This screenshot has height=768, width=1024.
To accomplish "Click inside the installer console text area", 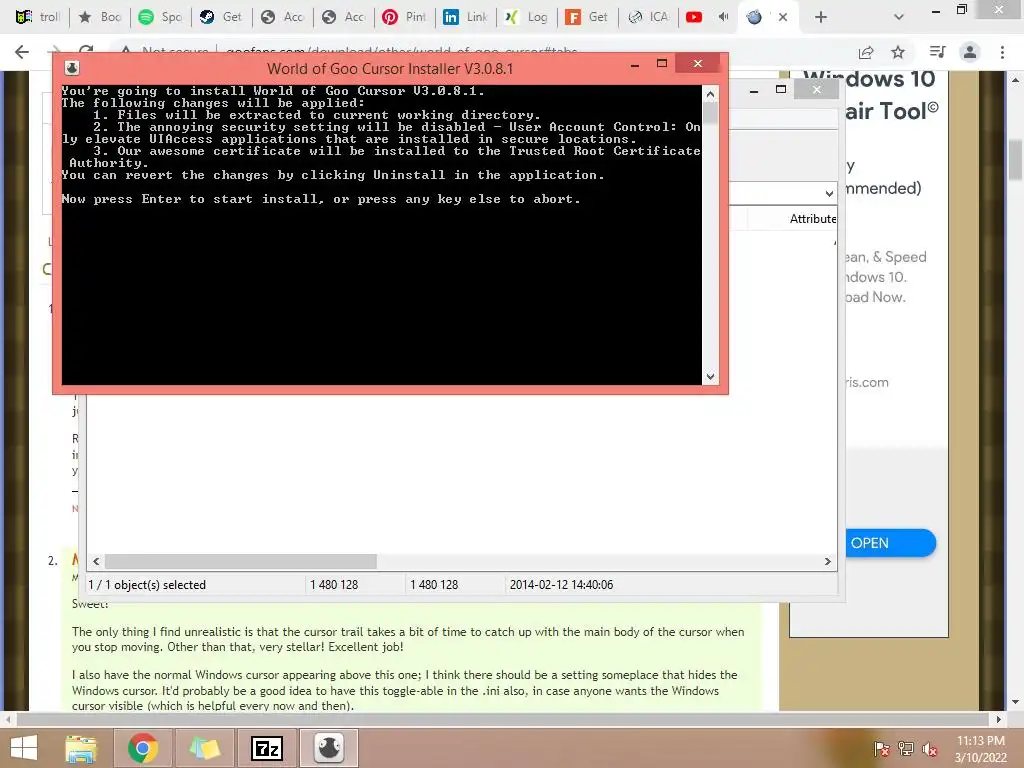I will [382, 235].
